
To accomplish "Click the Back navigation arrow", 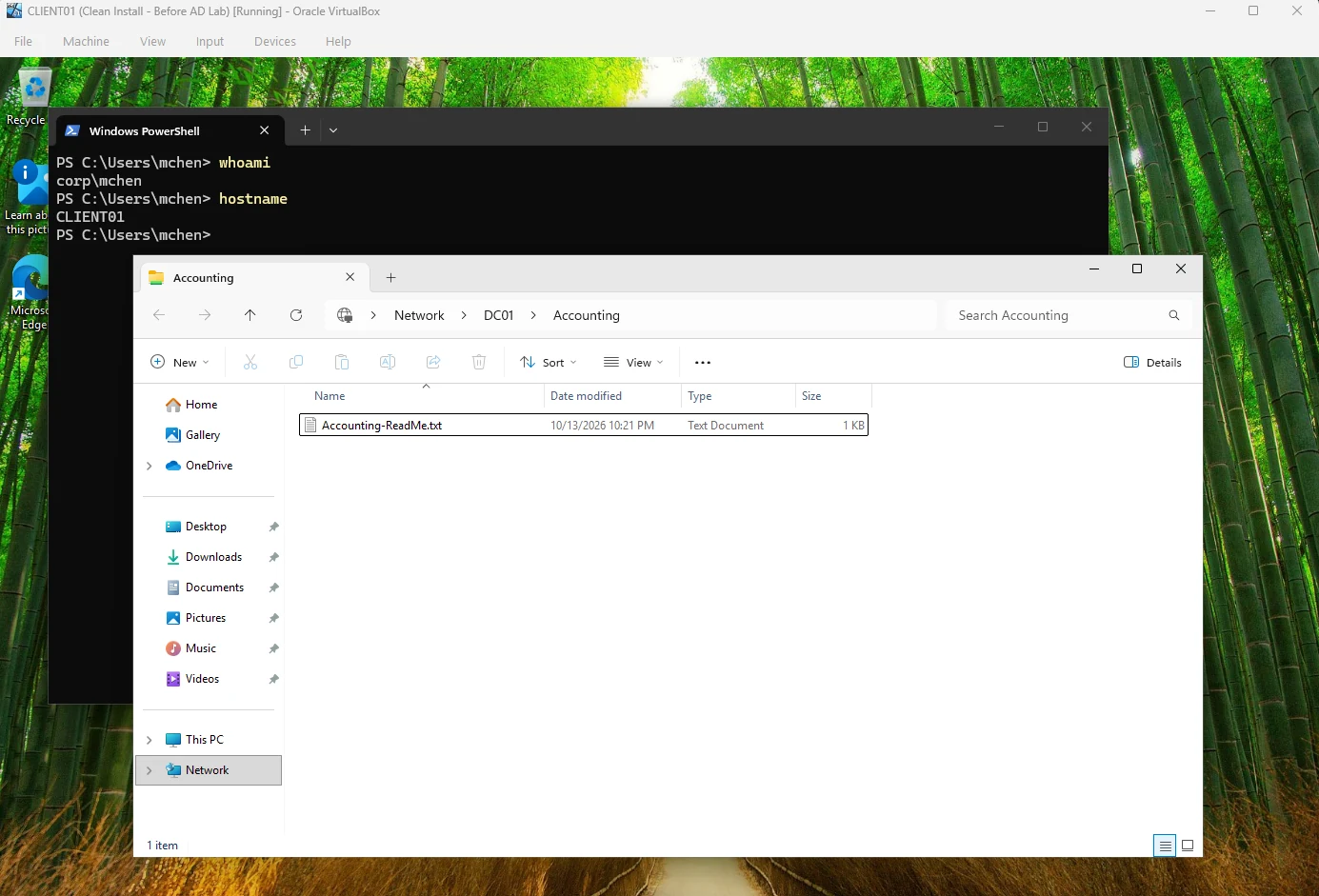I will [159, 315].
